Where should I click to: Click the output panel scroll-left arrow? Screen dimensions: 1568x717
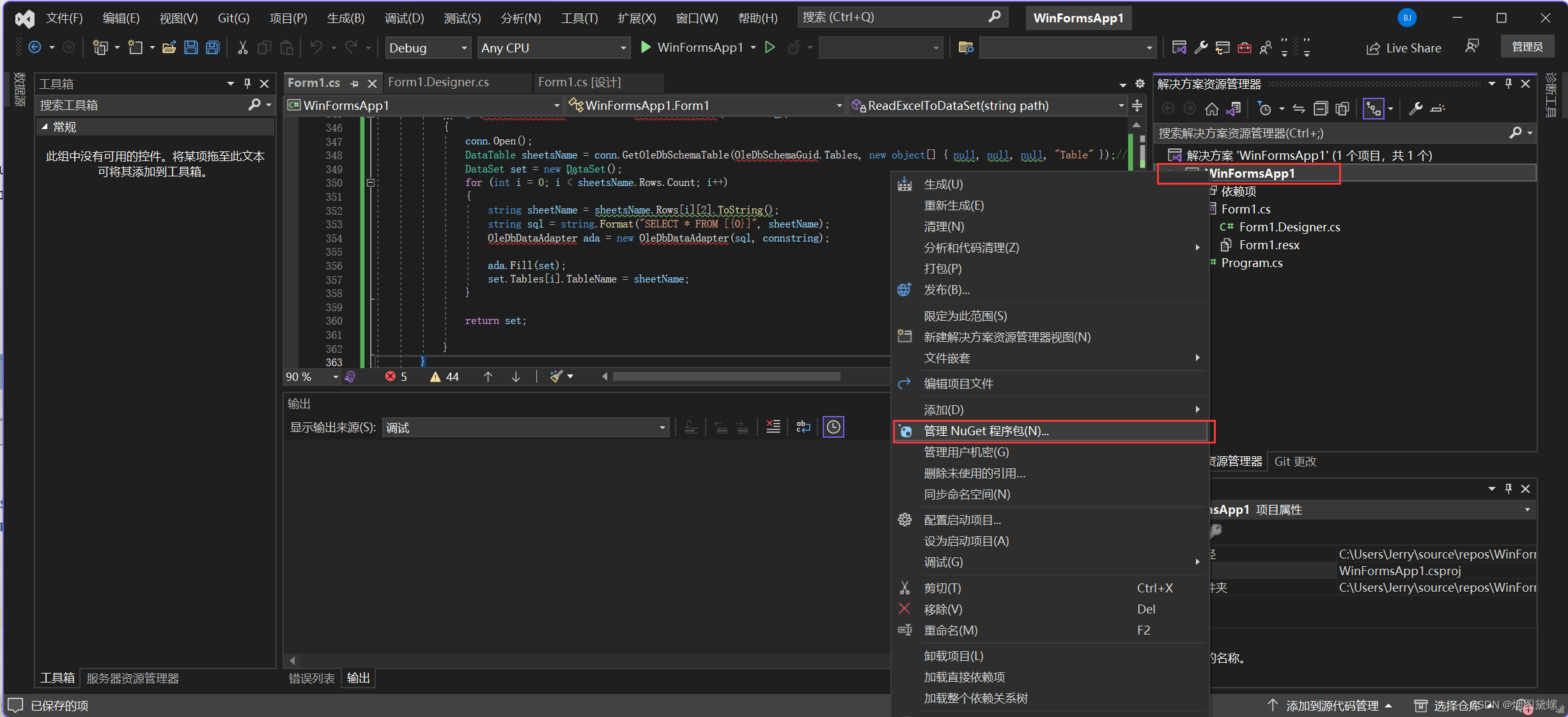pos(292,660)
